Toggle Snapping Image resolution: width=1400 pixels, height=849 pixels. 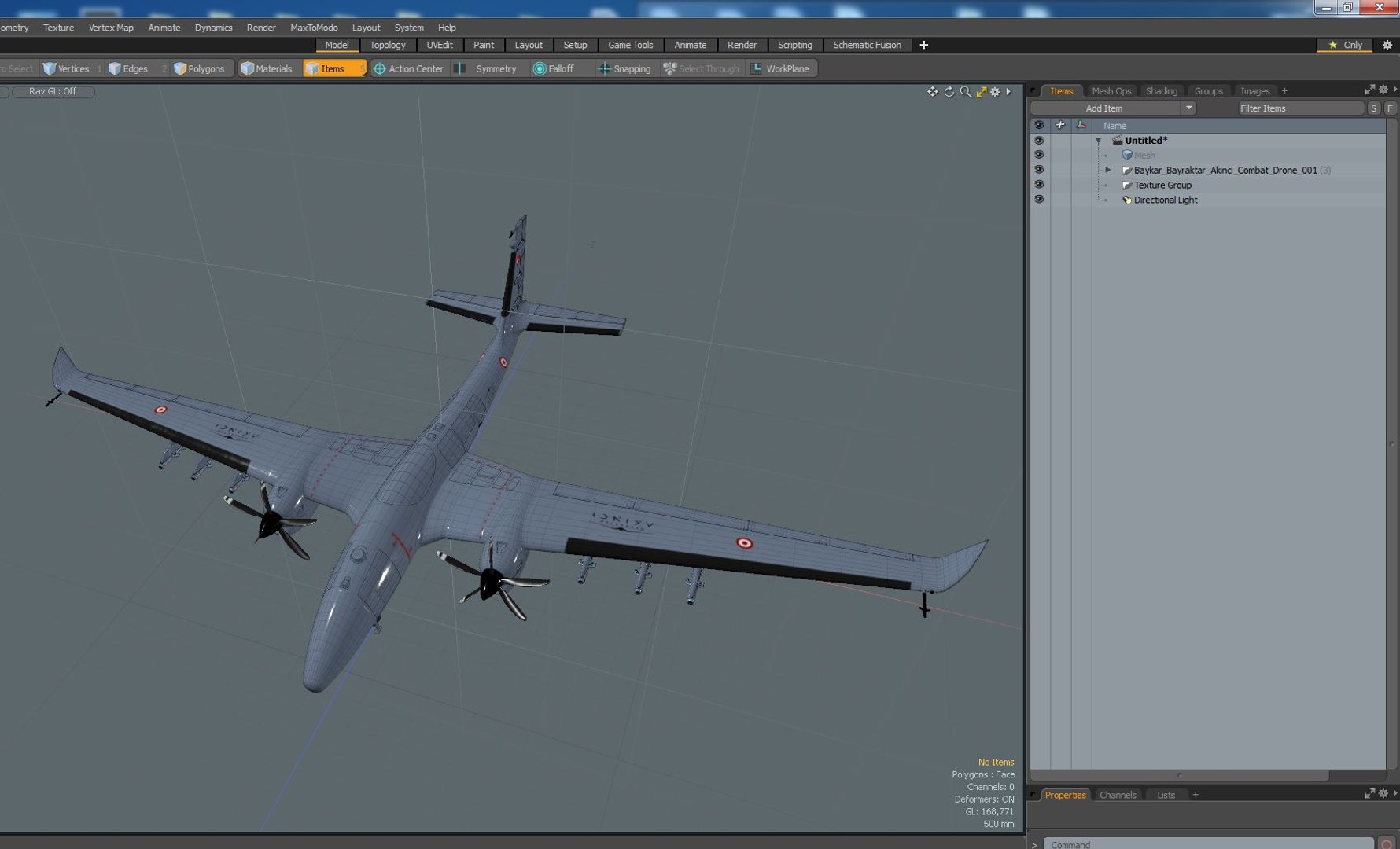tap(624, 68)
